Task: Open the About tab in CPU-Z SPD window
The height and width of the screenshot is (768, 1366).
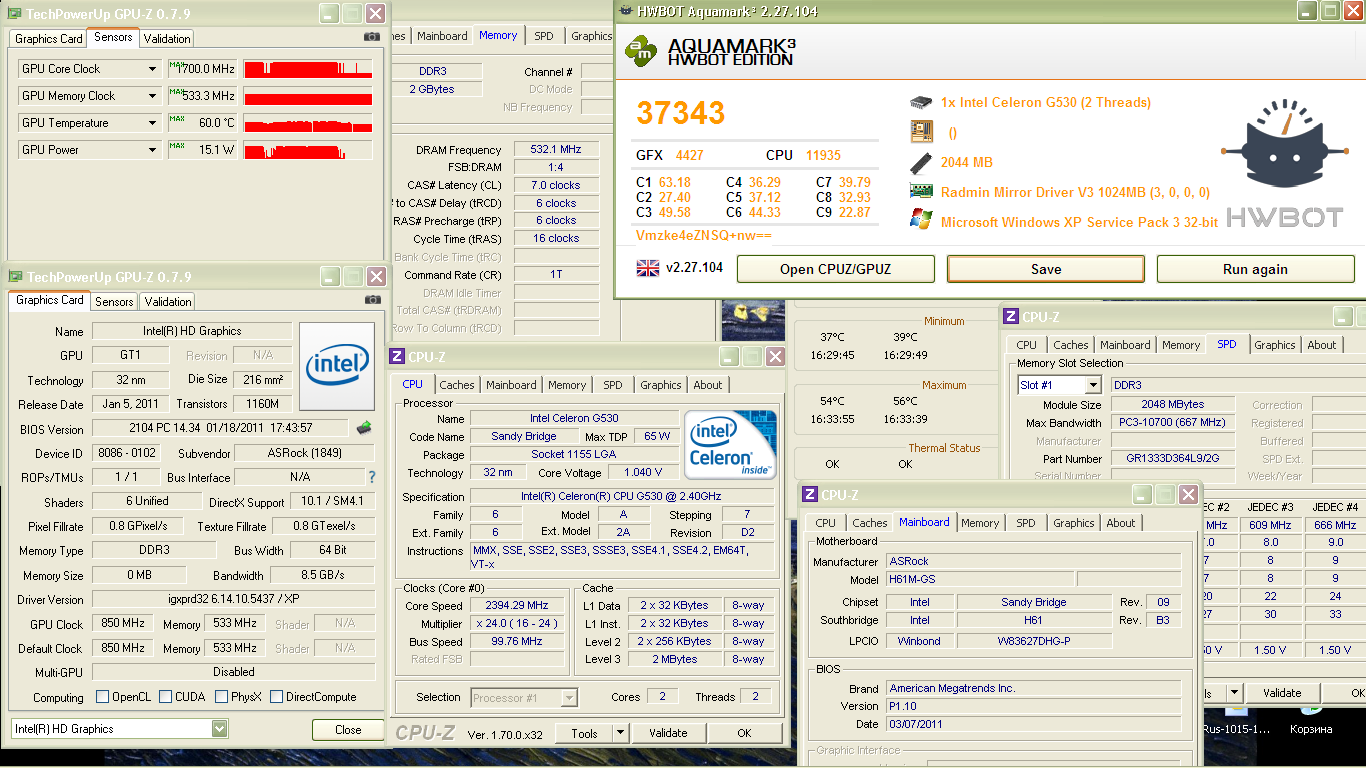Action: [x=1322, y=345]
